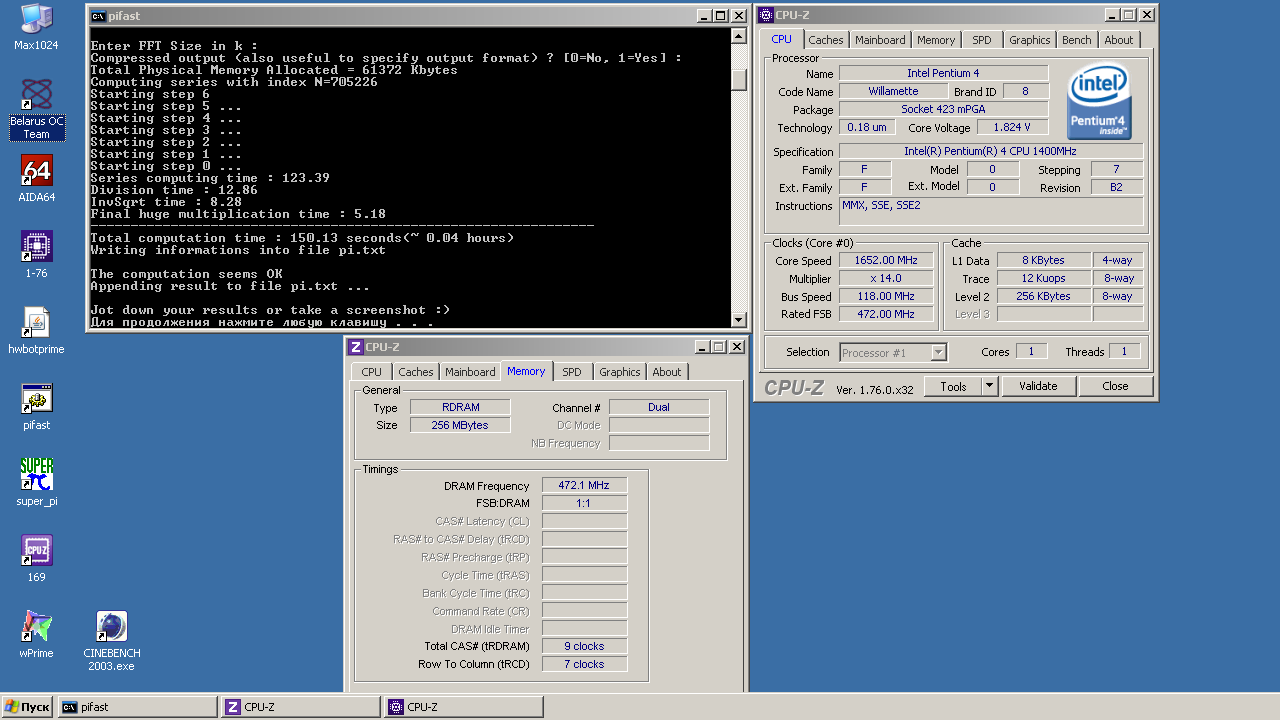Image resolution: width=1280 pixels, height=720 pixels.
Task: Click the console vertical scrollbar thumb
Action: click(739, 80)
